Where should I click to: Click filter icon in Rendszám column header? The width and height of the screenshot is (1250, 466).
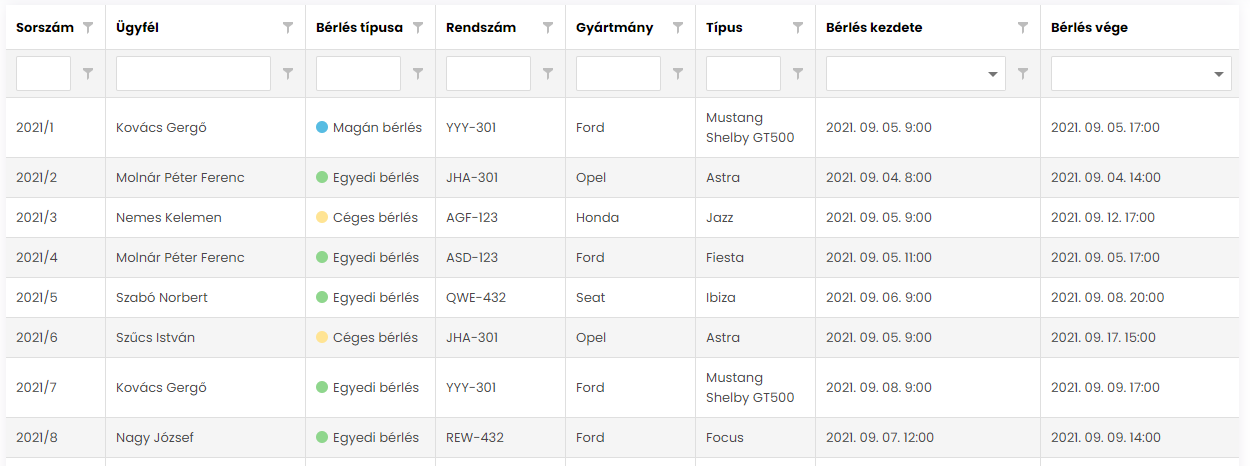pos(548,28)
